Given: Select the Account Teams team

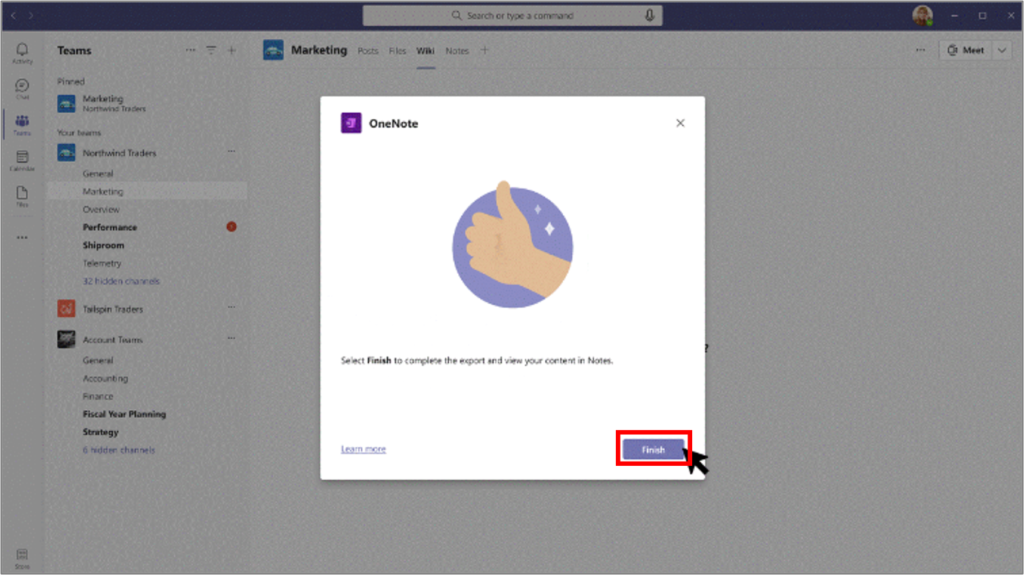Looking at the screenshot, I should [112, 340].
